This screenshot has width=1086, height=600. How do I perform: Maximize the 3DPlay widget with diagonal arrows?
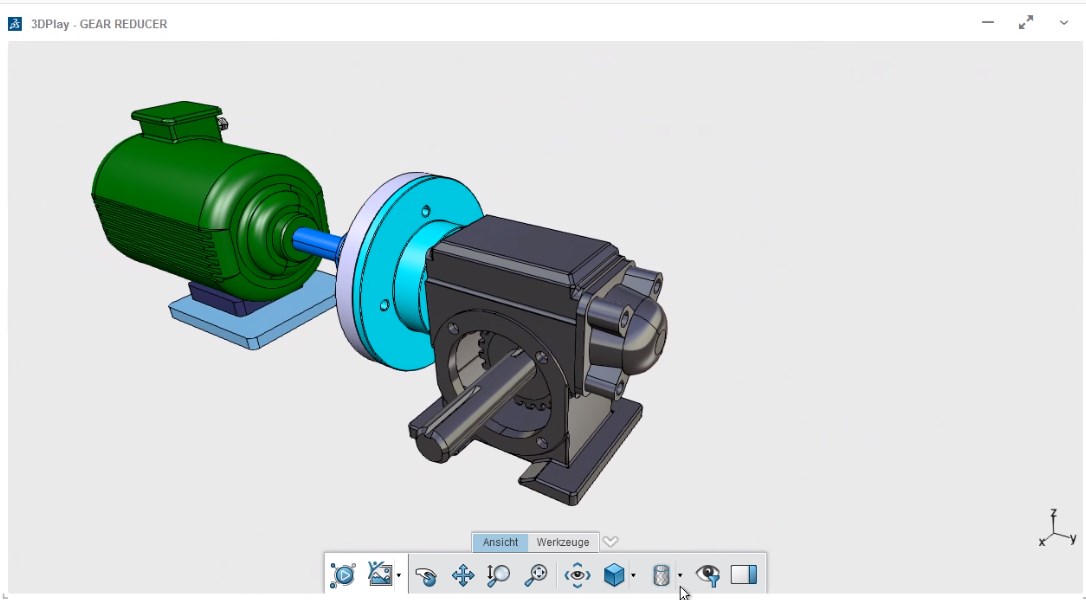coord(1026,23)
